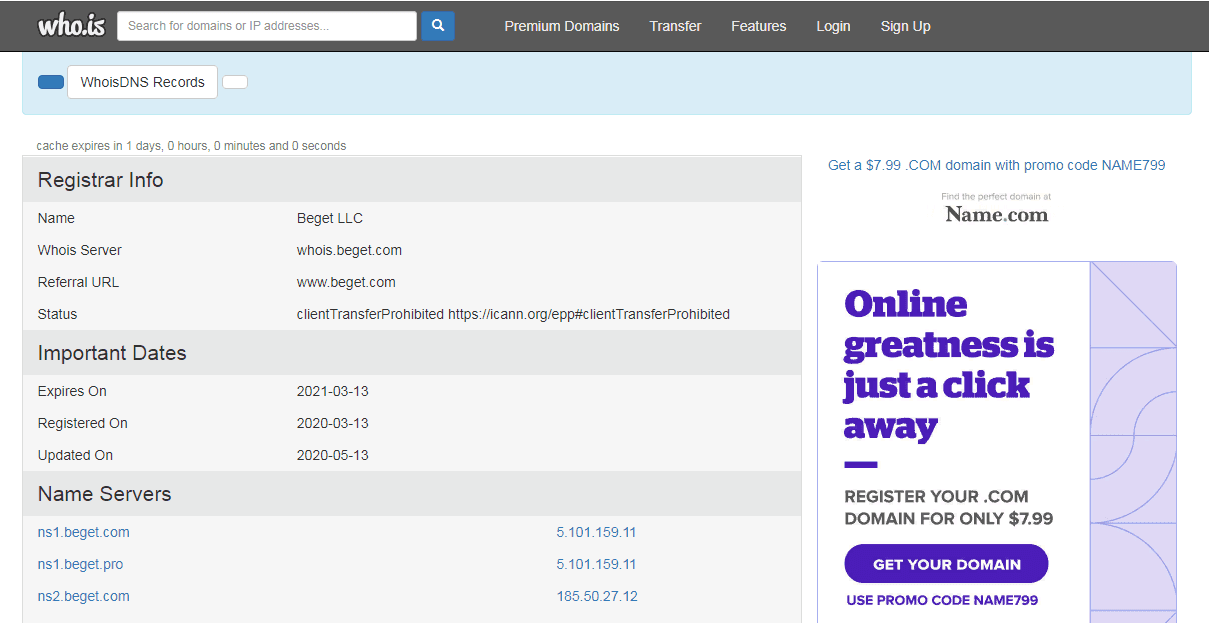The image size is (1209, 623).
Task: Click the domain search input field
Action: (267, 26)
